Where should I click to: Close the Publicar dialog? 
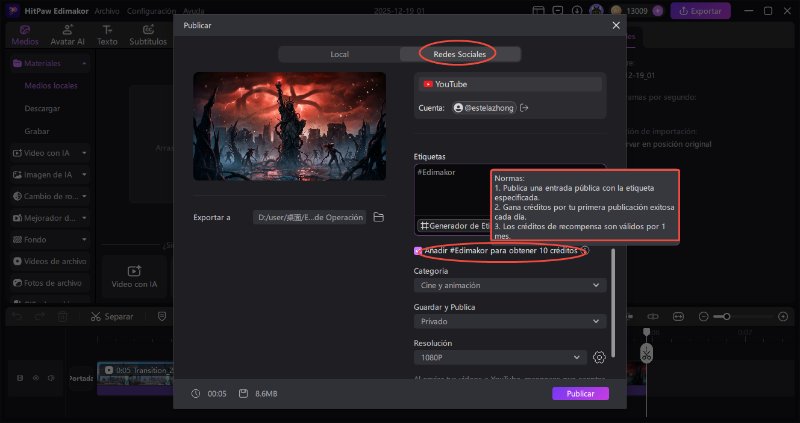pyautogui.click(x=616, y=26)
